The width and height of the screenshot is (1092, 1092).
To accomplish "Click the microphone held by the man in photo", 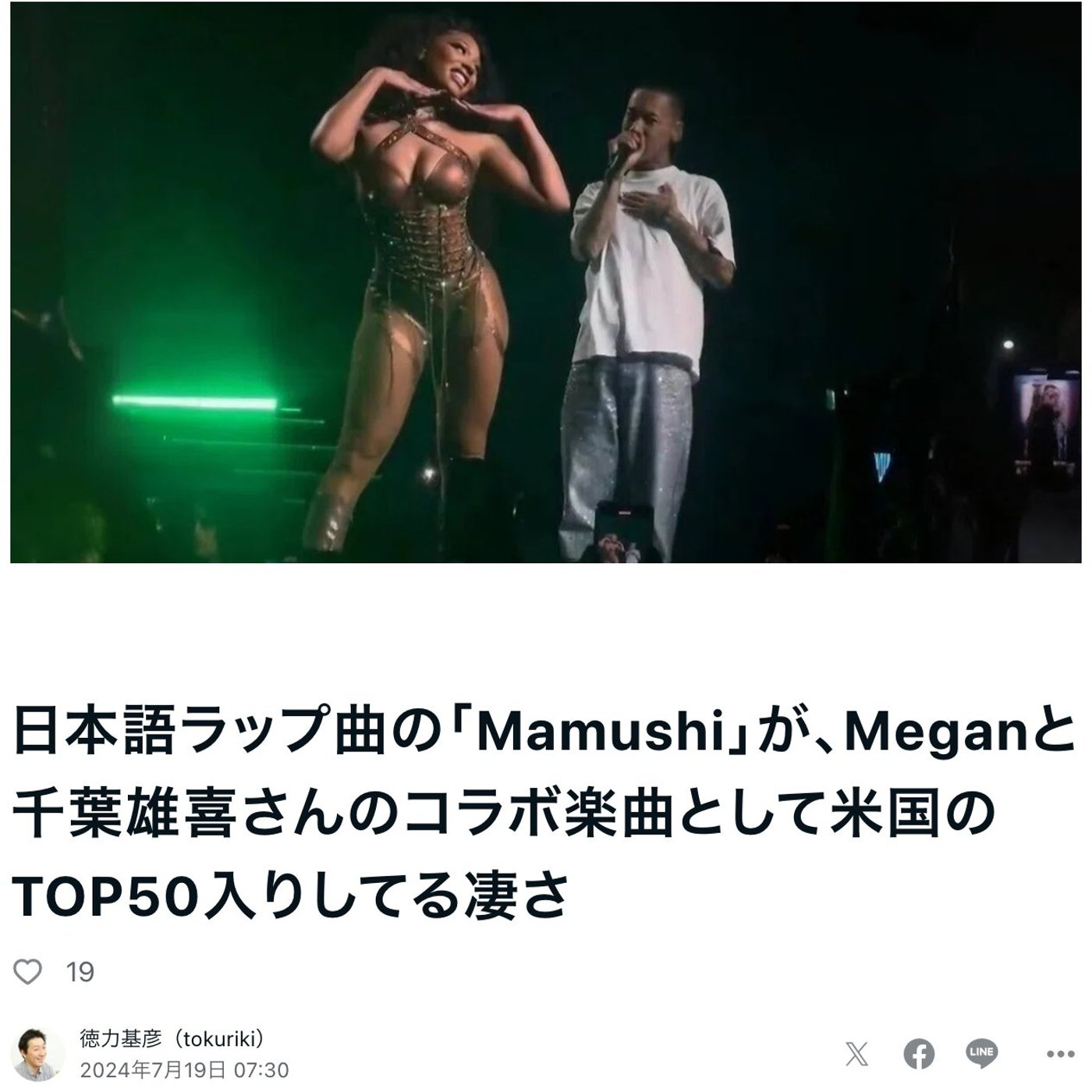I will click(x=620, y=156).
